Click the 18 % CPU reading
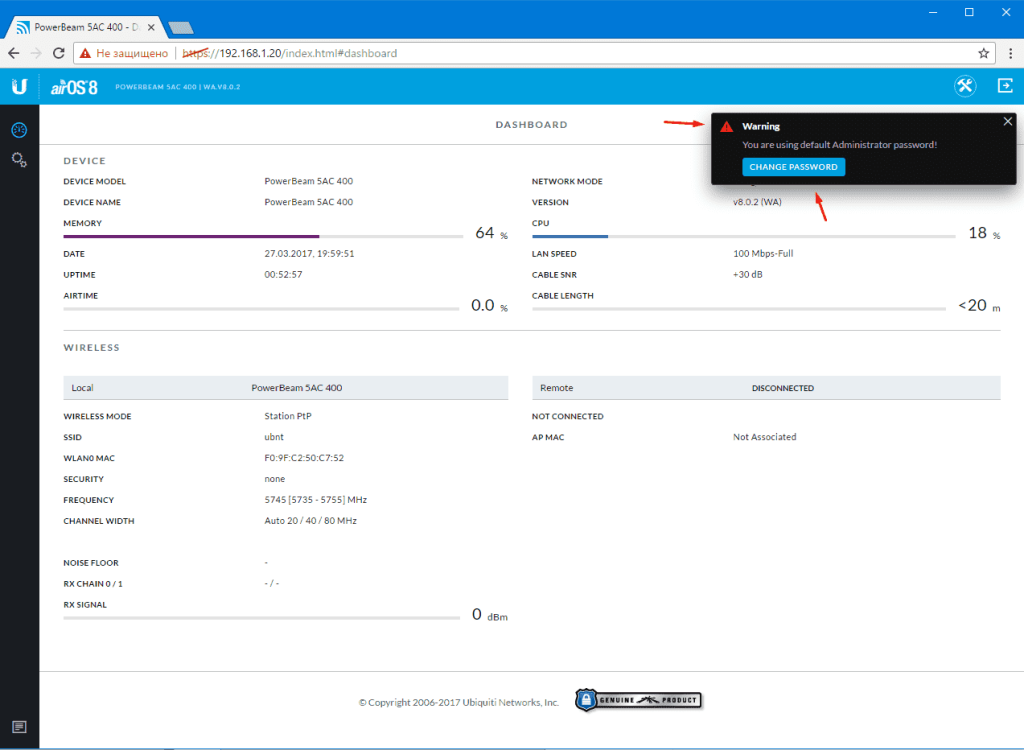 click(984, 233)
